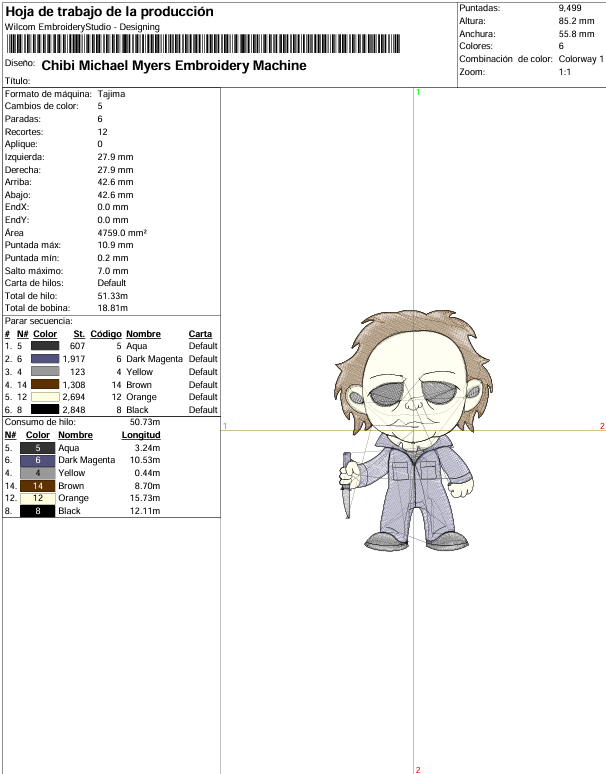606x774 pixels.
Task: Click thread consumption swatch numbered 6
Action: tap(38, 460)
